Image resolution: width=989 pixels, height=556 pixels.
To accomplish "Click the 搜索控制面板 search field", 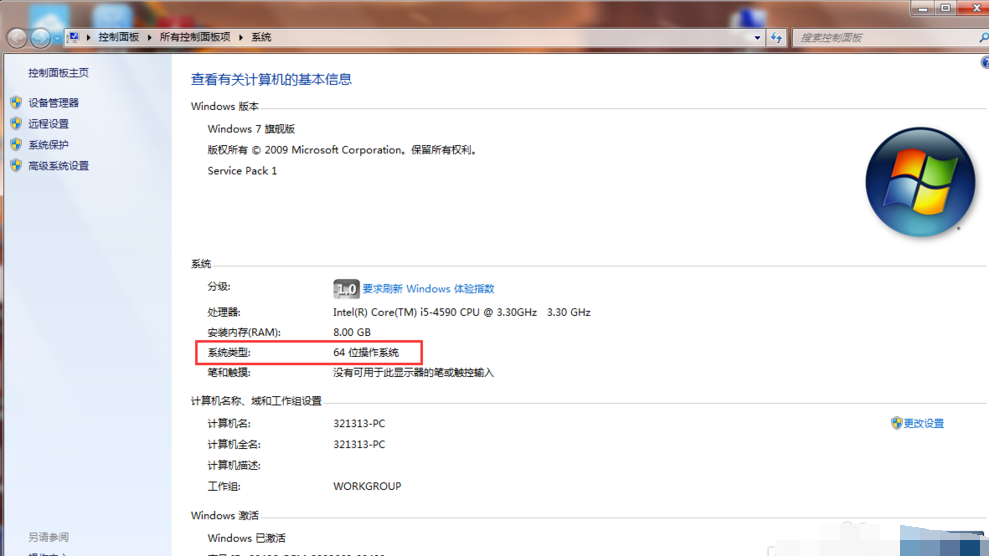I will (x=878, y=38).
